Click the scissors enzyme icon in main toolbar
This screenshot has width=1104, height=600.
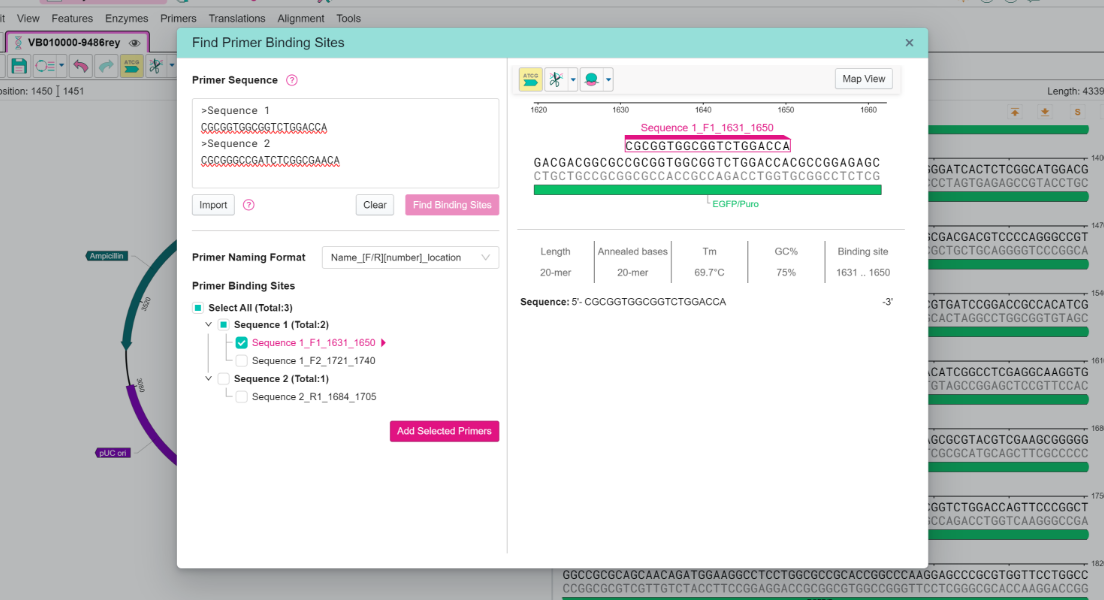(x=156, y=66)
